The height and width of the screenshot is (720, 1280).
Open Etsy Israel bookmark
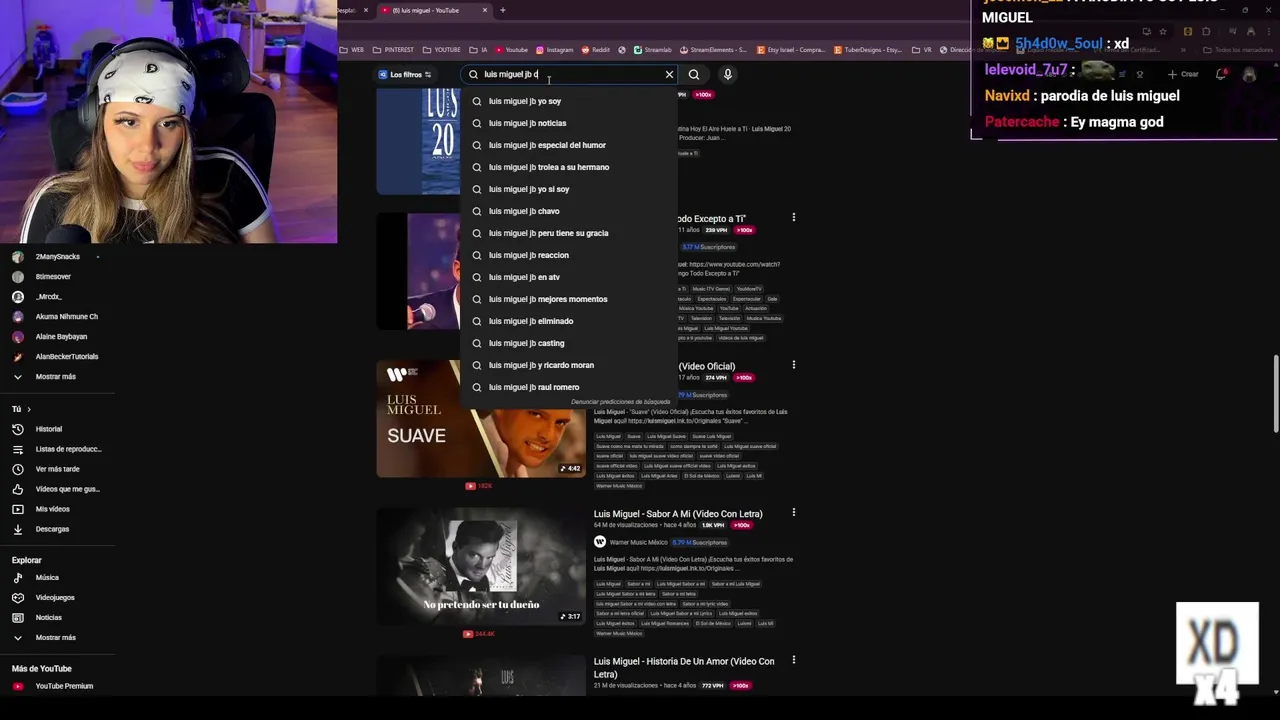point(790,49)
